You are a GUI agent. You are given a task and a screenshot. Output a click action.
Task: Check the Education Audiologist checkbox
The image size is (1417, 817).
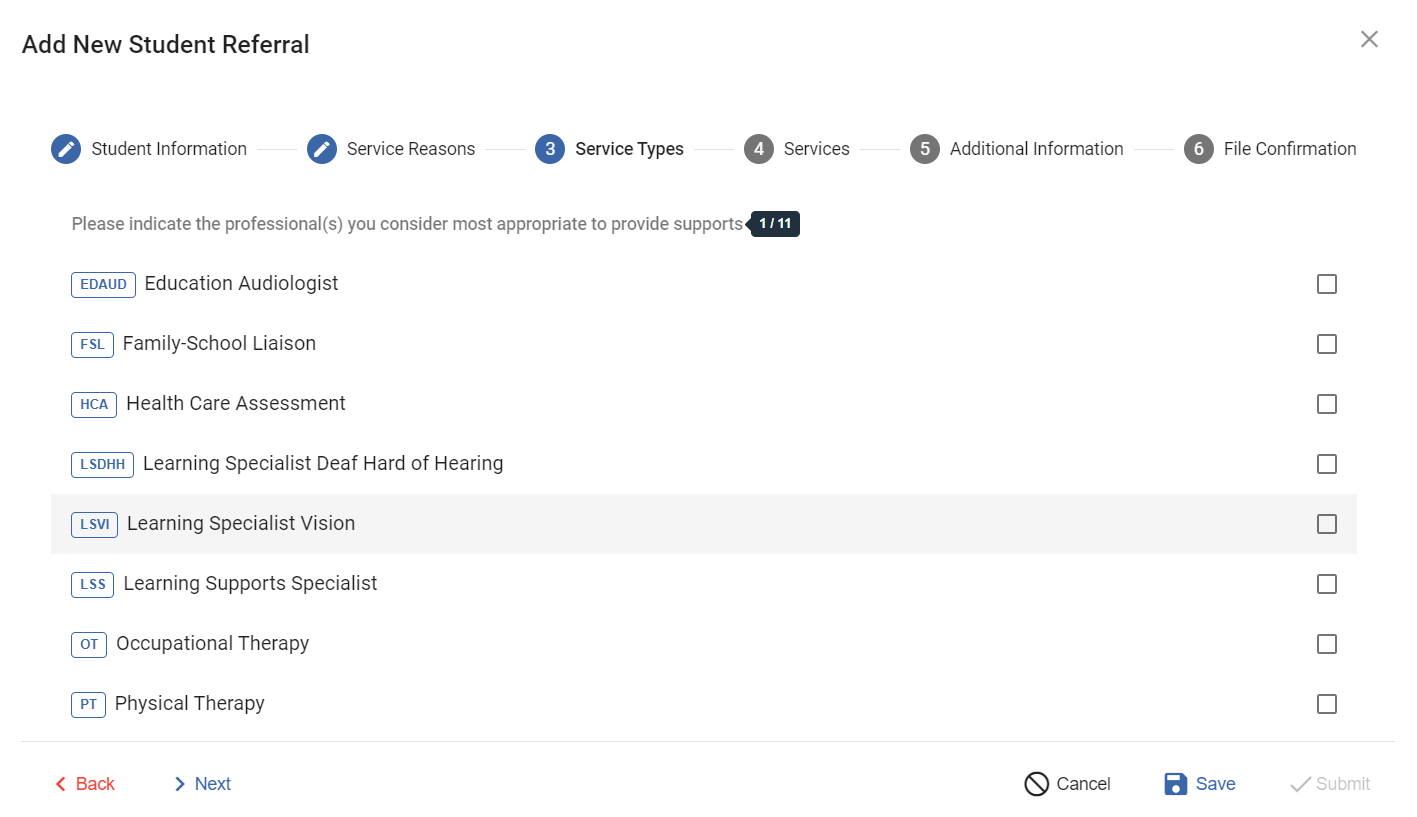(x=1327, y=284)
